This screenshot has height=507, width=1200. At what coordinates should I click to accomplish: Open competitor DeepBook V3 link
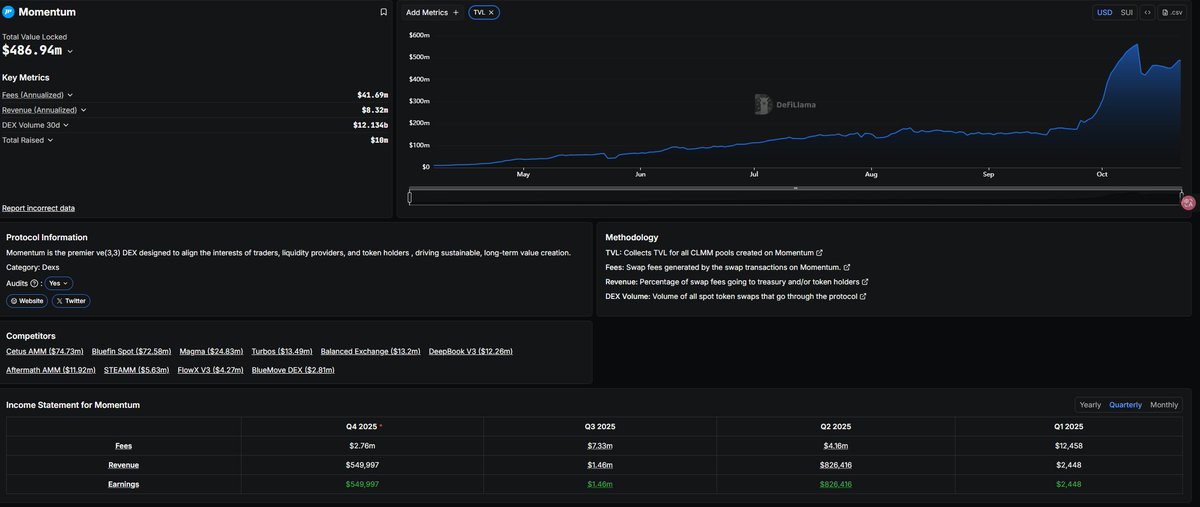click(x=471, y=352)
